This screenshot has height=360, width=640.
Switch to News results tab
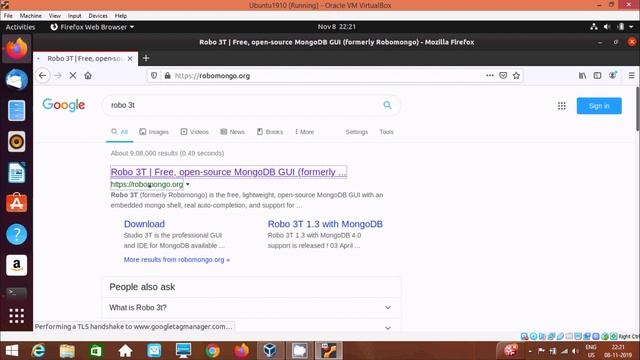(x=232, y=132)
